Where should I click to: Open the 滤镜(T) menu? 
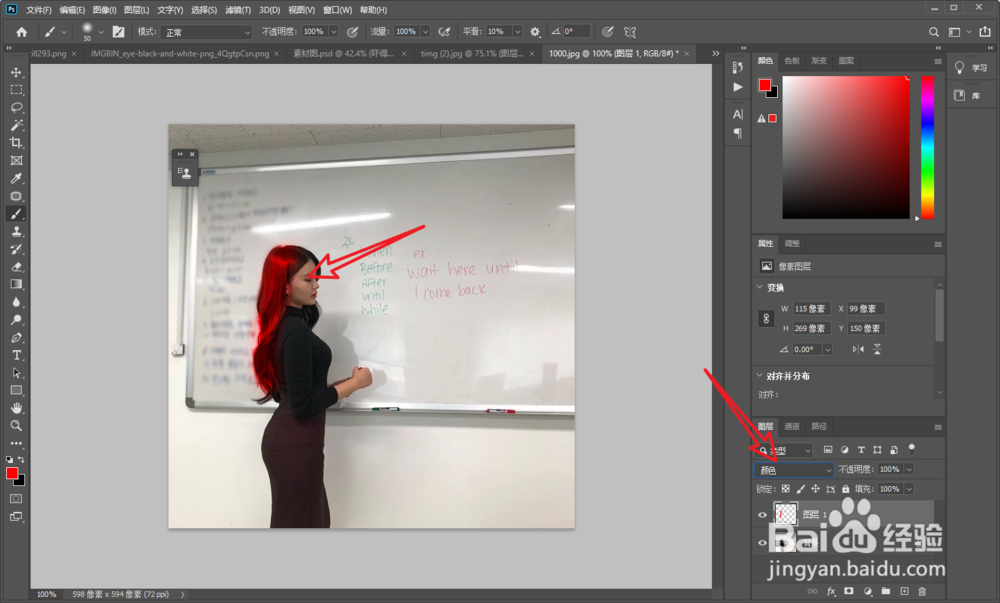coord(237,10)
